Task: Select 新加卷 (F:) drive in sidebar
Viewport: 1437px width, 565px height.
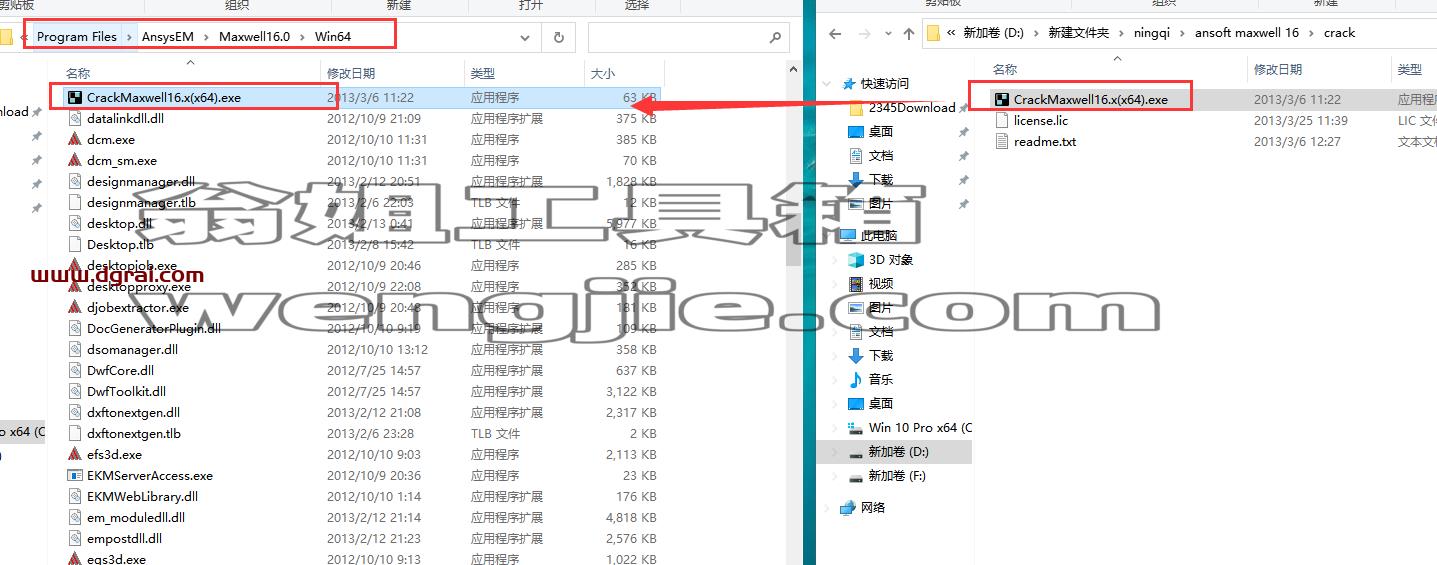Action: (897, 475)
